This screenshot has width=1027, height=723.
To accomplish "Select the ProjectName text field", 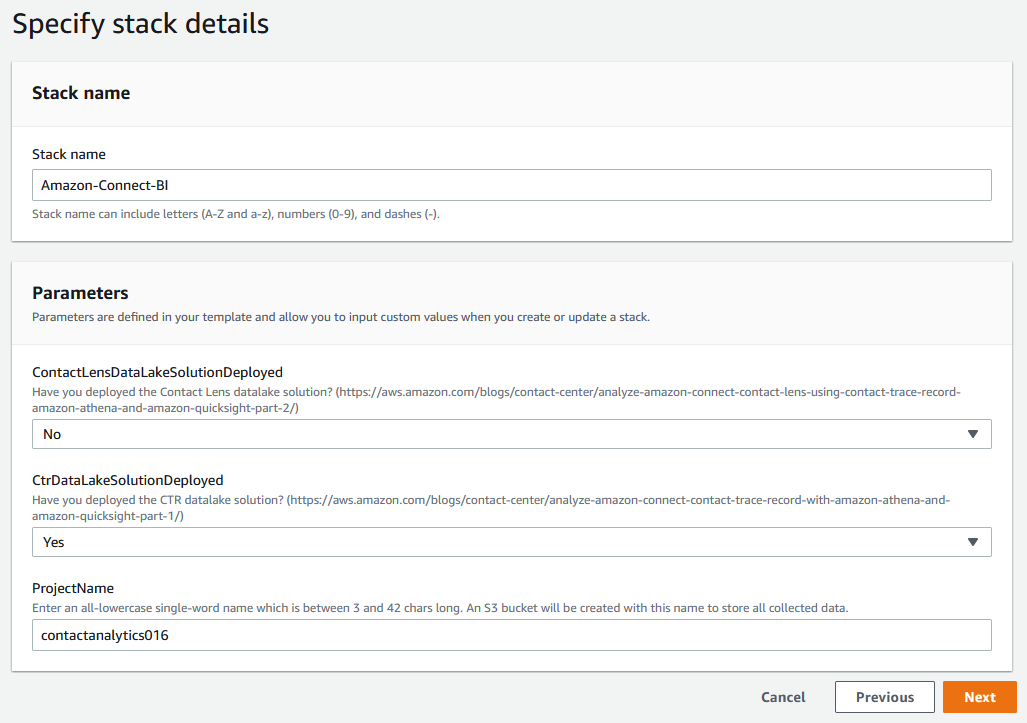I will click(x=512, y=635).
